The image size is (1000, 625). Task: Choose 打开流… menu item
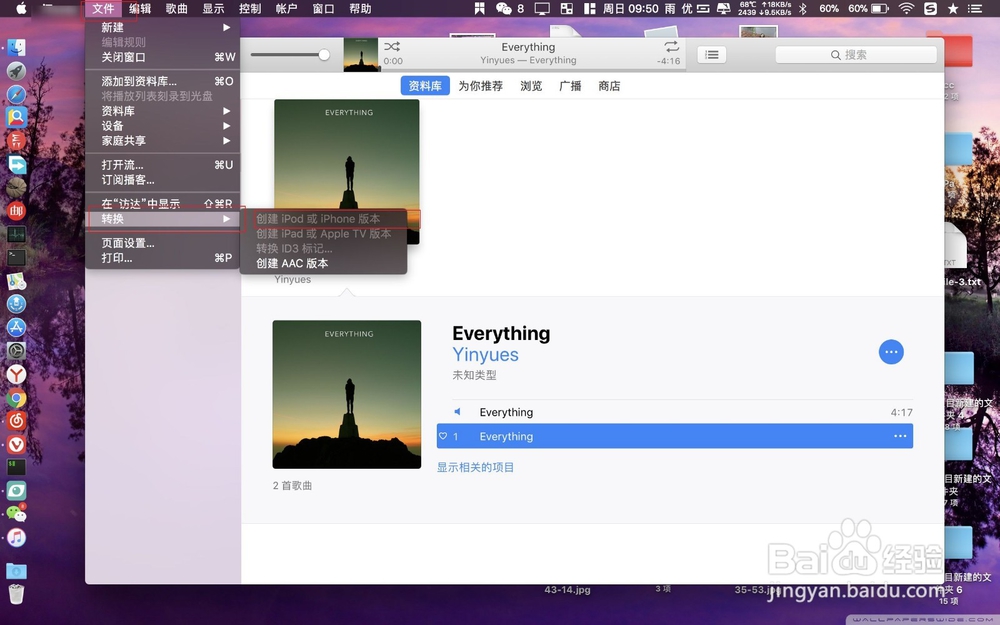coord(163,165)
